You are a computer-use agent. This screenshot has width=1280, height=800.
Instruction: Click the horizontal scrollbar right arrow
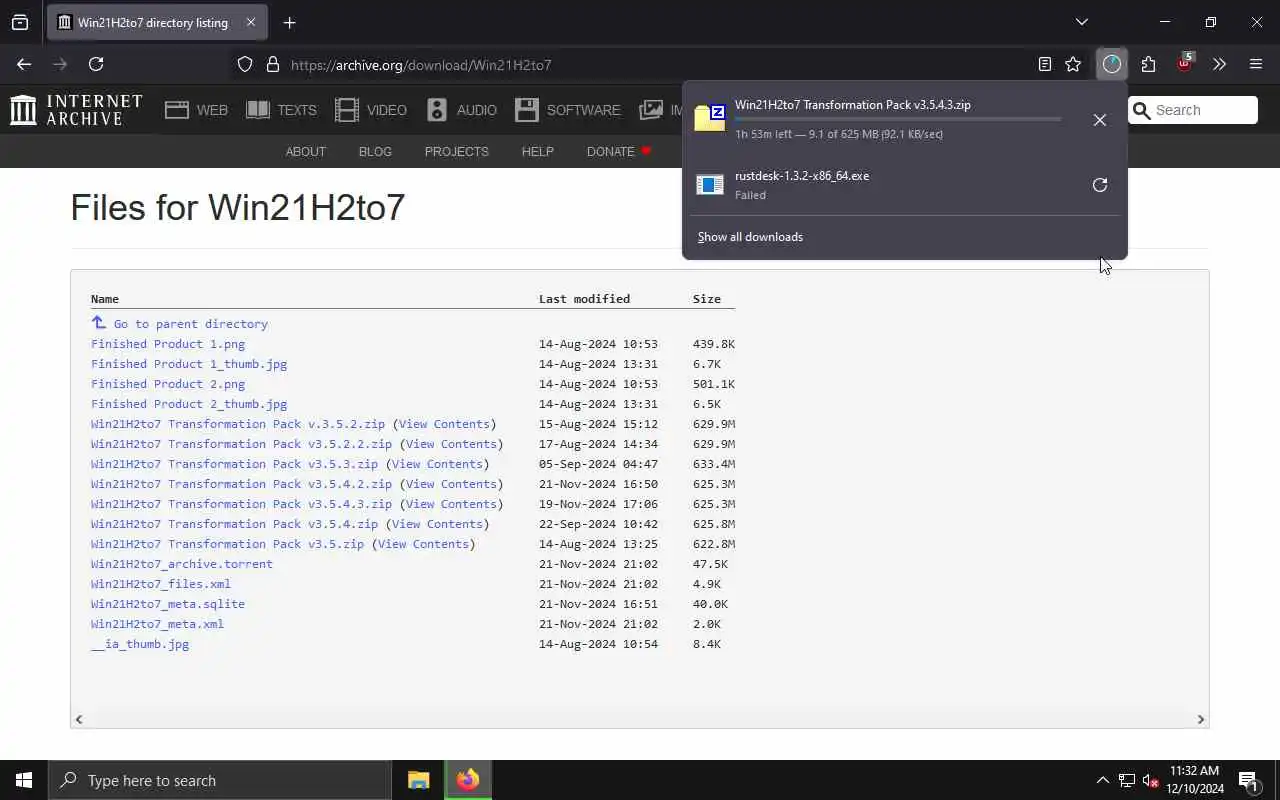coord(1201,719)
